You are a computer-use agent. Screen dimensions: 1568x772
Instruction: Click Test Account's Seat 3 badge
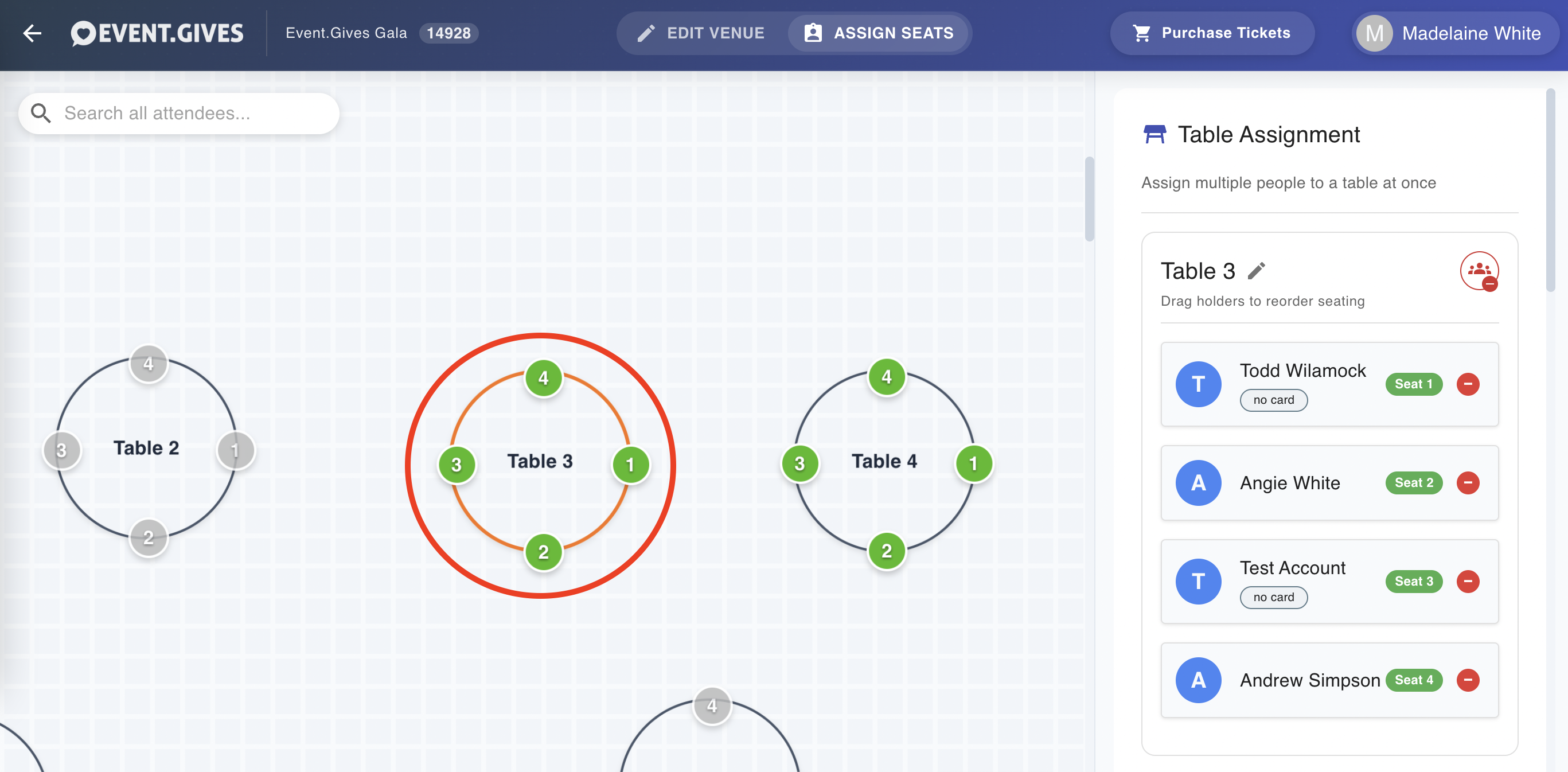[x=1413, y=582]
